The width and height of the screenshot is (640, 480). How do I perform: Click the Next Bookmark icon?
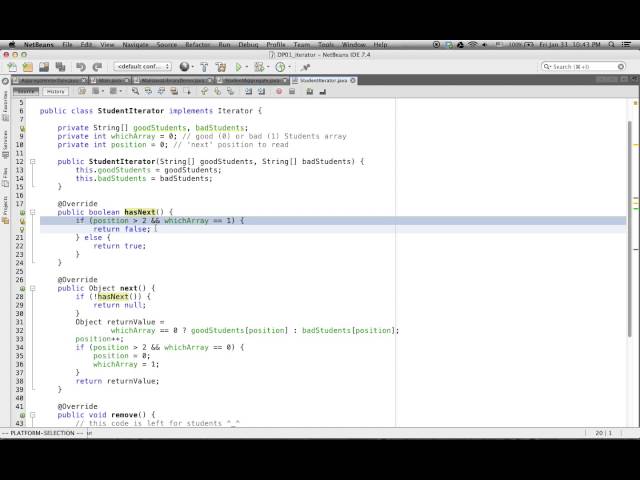click(x=217, y=91)
